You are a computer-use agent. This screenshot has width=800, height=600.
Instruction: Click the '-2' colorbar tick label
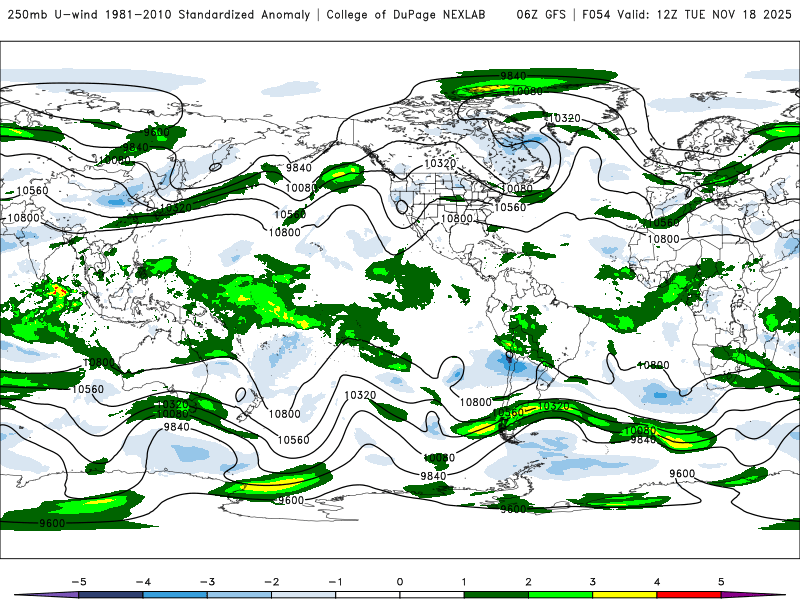click(x=271, y=582)
